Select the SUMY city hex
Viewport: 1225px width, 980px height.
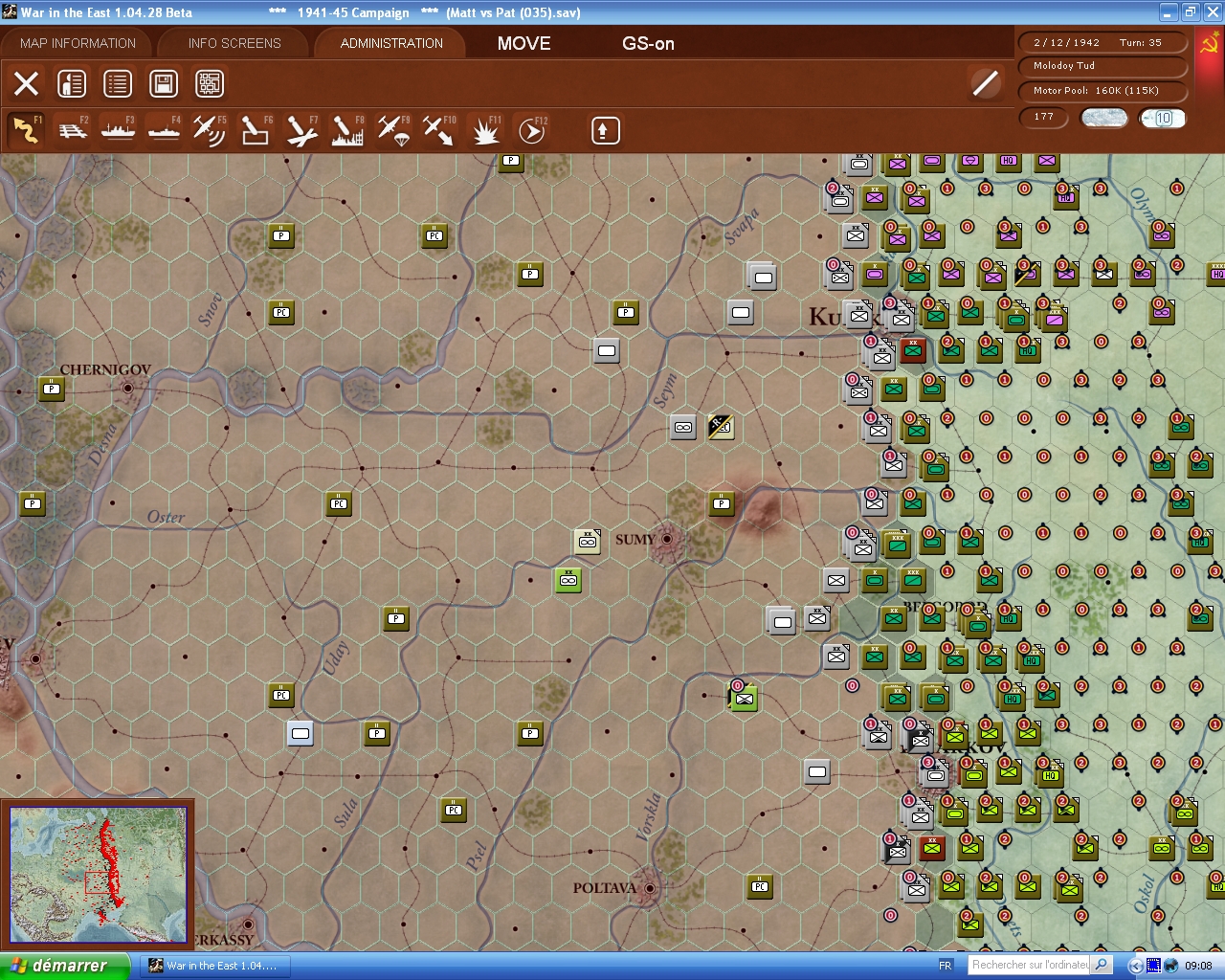[667, 540]
